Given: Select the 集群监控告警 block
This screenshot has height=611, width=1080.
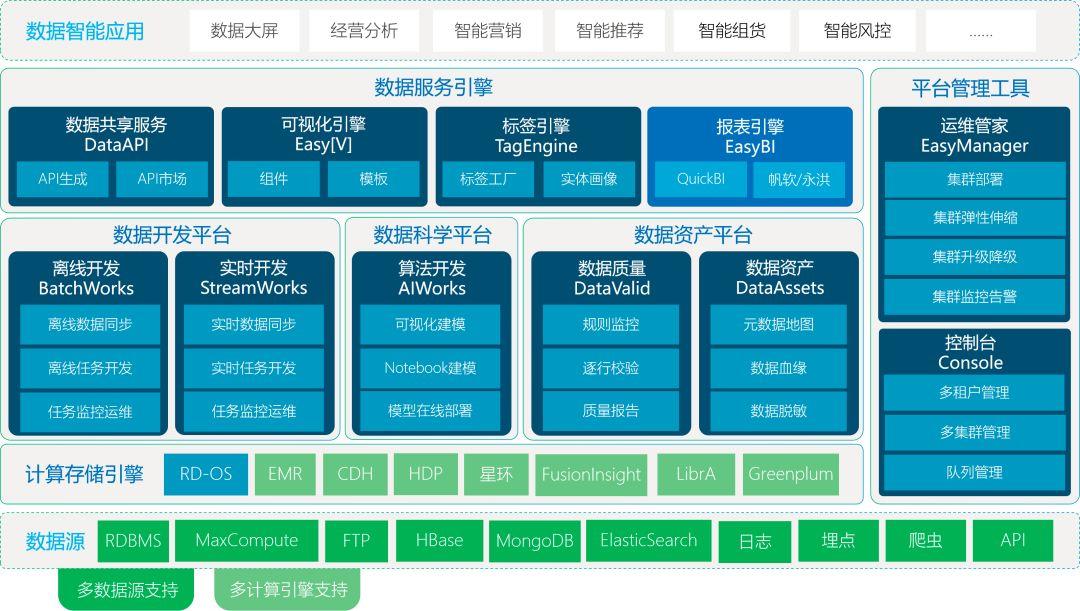Looking at the screenshot, I should tap(975, 297).
